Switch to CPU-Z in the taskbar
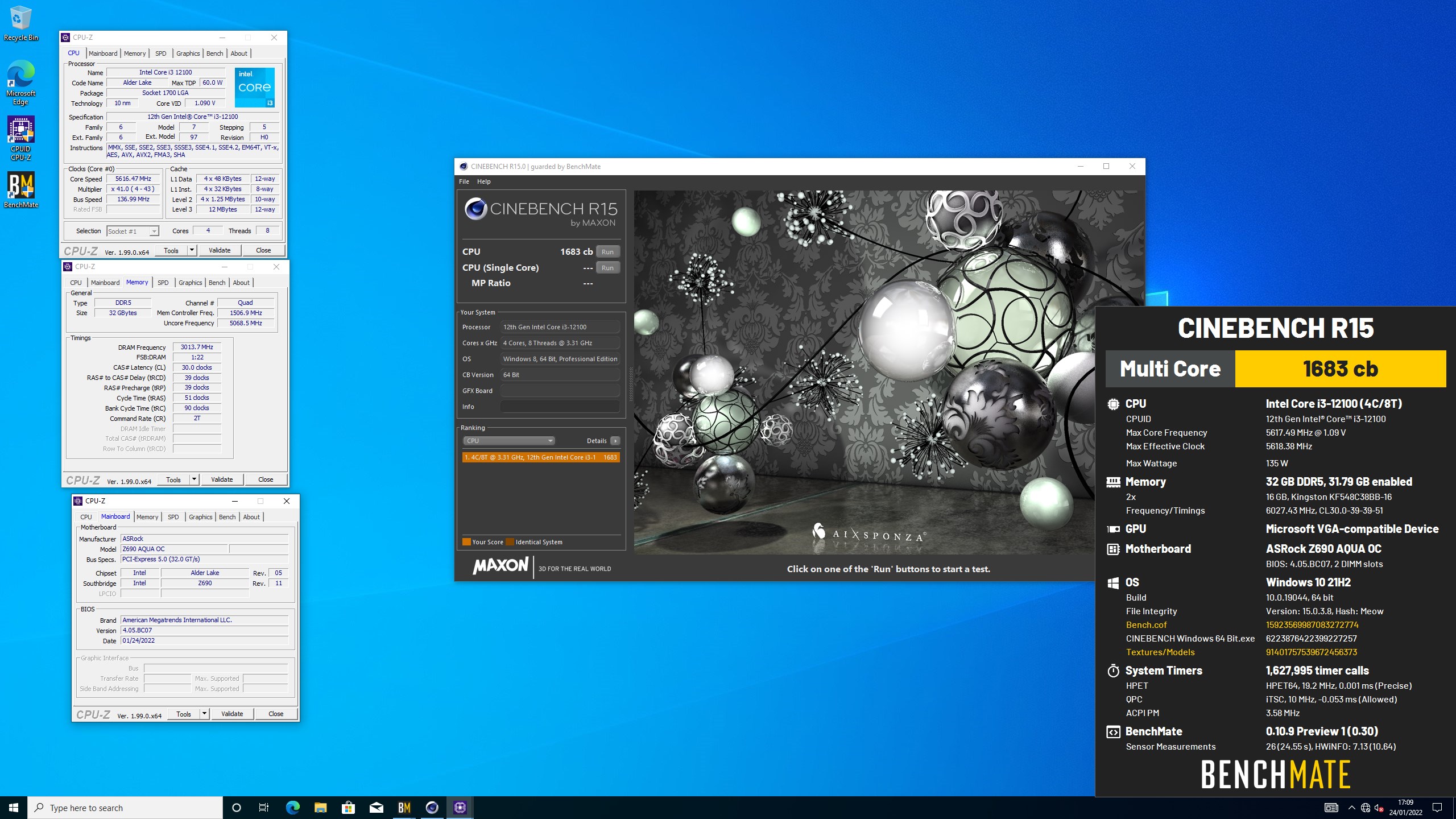 point(460,808)
